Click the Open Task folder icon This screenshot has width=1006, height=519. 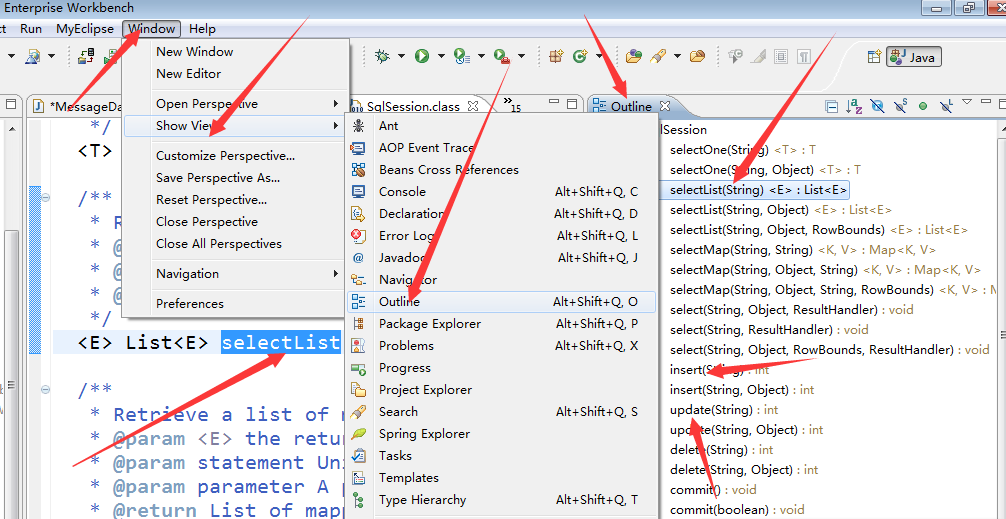(697, 56)
